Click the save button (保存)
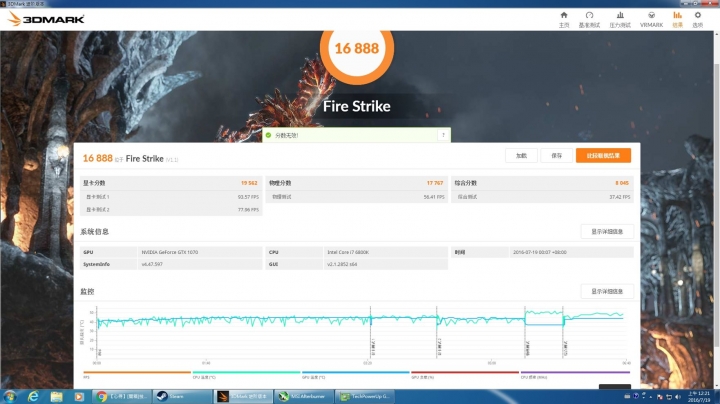The width and height of the screenshot is (720, 404). [557, 156]
